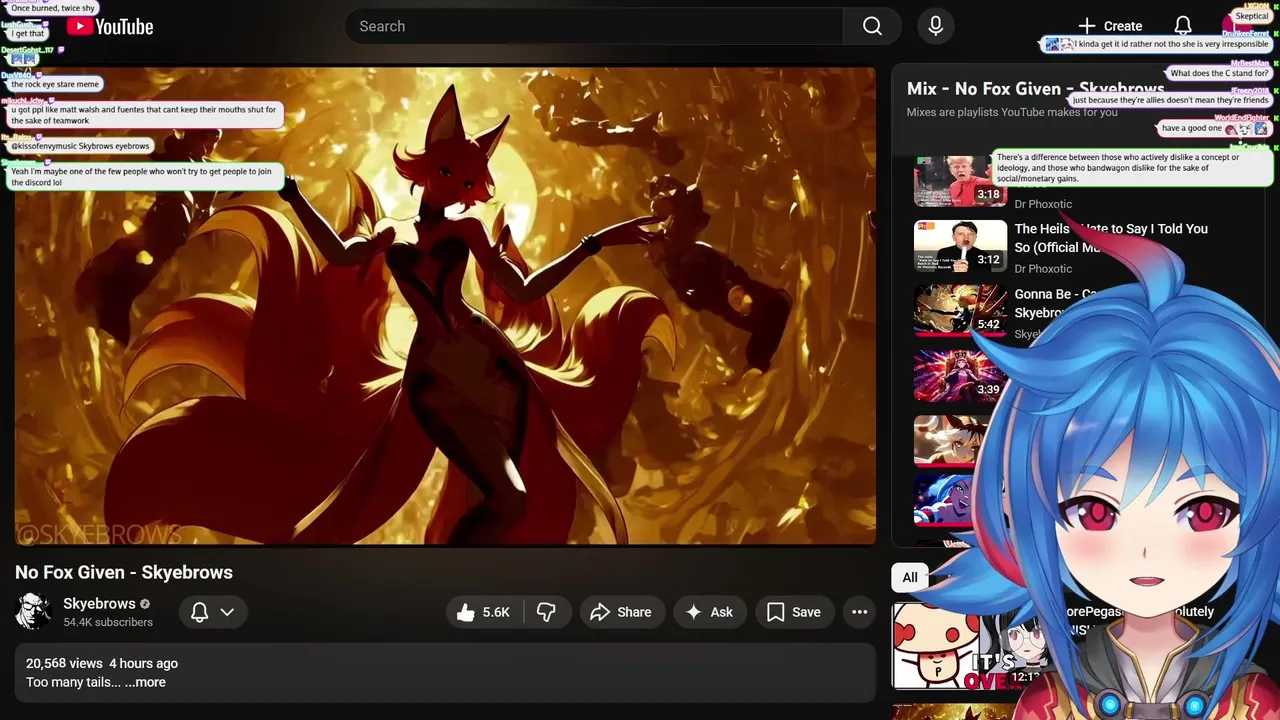1280x720 pixels.
Task: Click the 54.4K subscribers text
Action: 108,622
